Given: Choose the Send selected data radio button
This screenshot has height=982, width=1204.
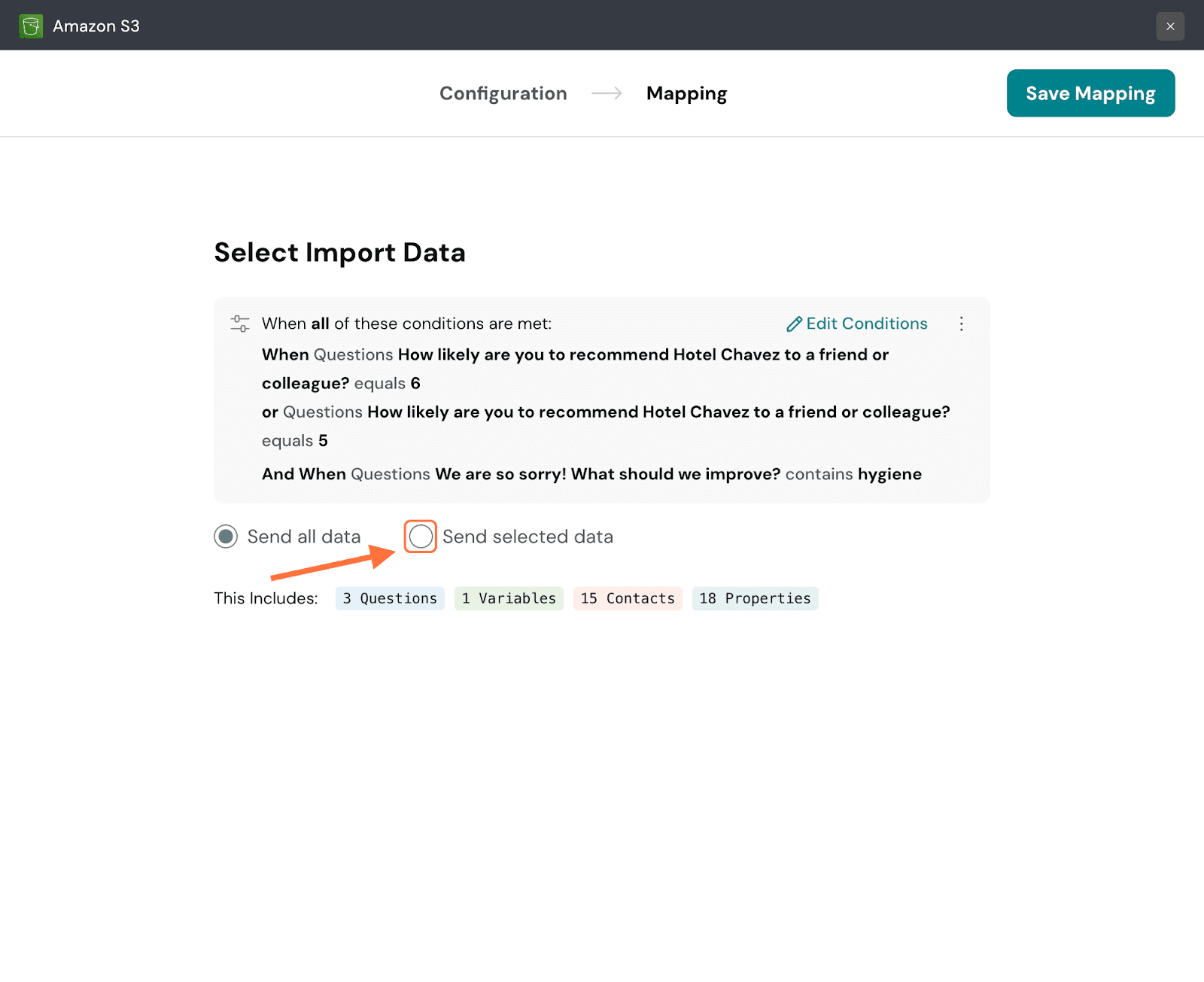Looking at the screenshot, I should (x=421, y=537).
